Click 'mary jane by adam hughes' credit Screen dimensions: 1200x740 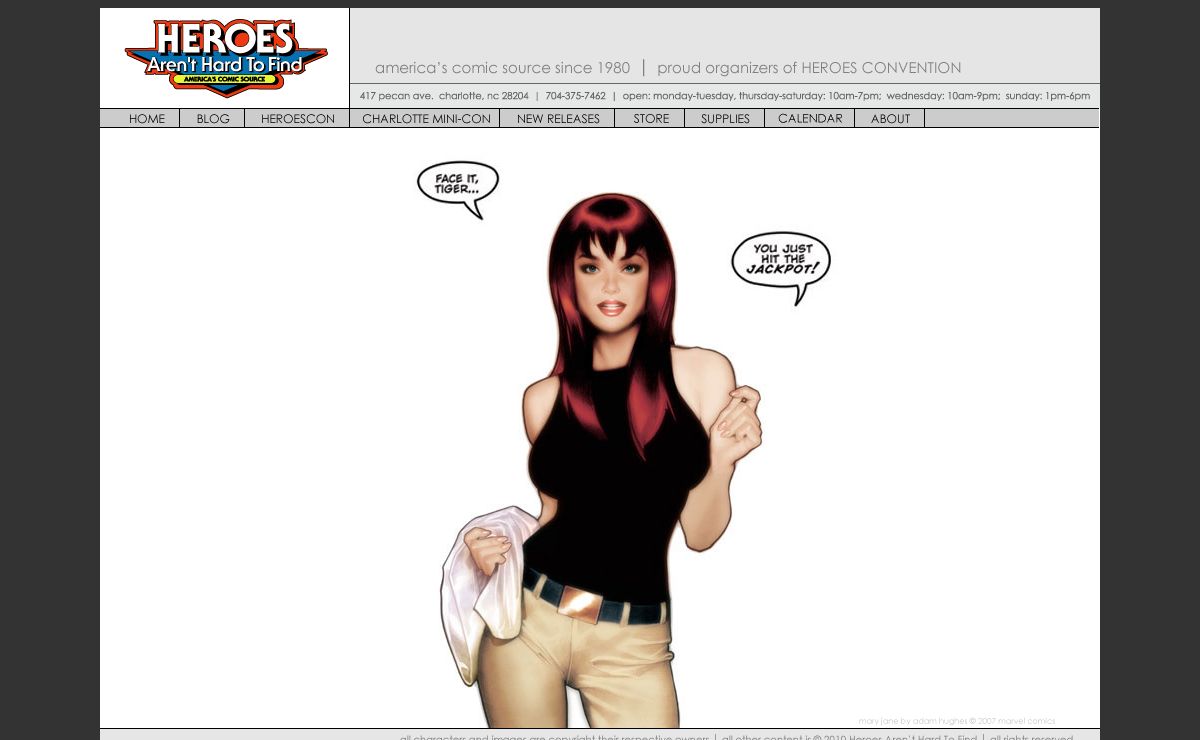pos(957,721)
